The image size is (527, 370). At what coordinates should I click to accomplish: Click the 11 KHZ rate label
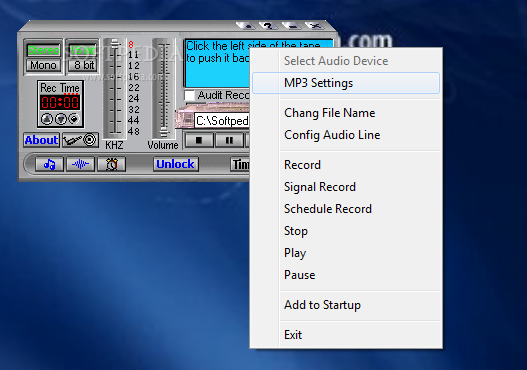(133, 54)
